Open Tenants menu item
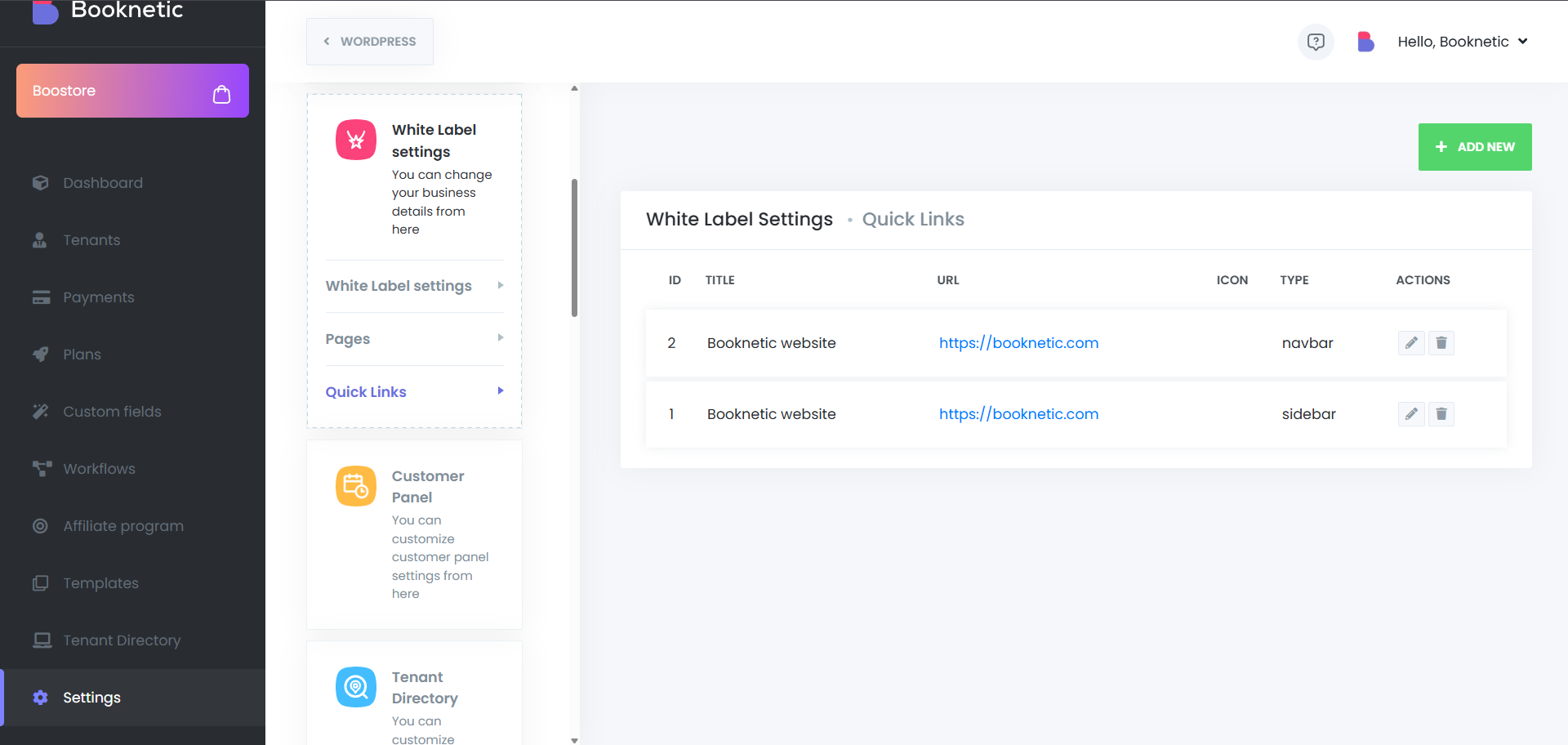Viewport: 1568px width, 745px height. point(132,240)
